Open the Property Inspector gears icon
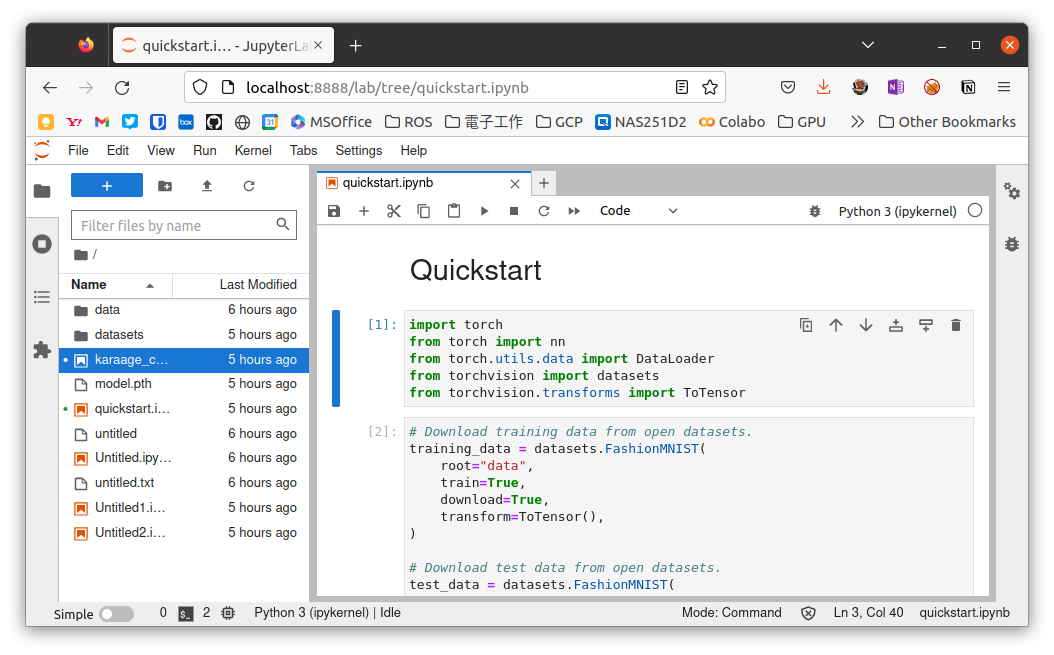 click(1012, 191)
